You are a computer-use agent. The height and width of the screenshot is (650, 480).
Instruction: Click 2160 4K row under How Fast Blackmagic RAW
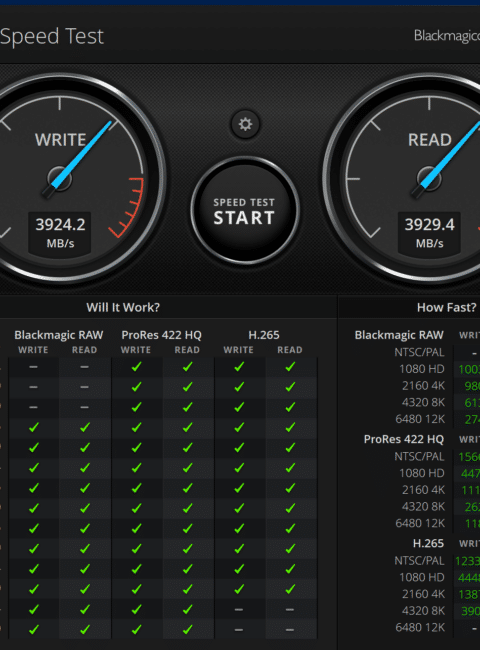click(x=423, y=386)
